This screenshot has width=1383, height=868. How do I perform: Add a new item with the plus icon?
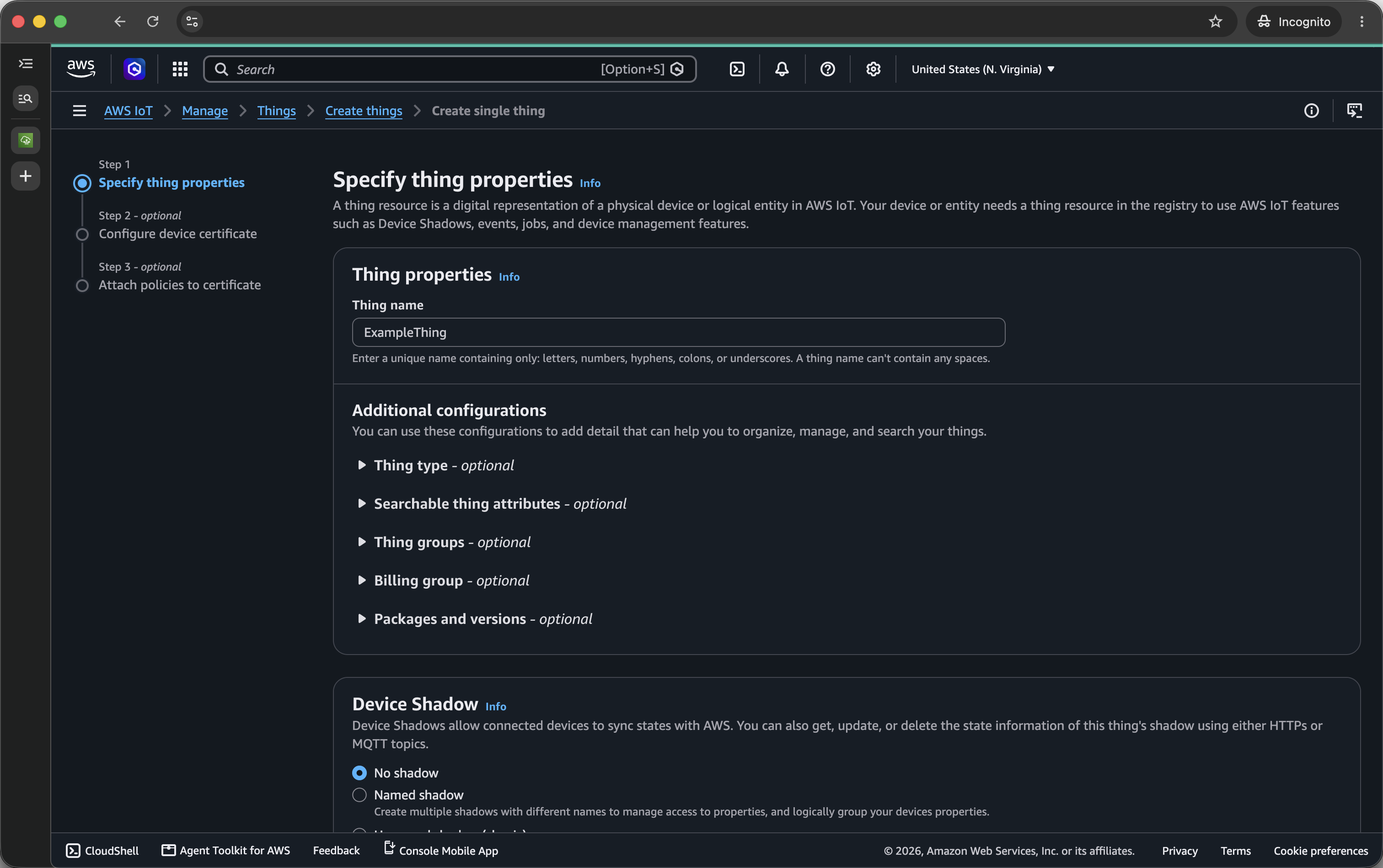(x=25, y=176)
